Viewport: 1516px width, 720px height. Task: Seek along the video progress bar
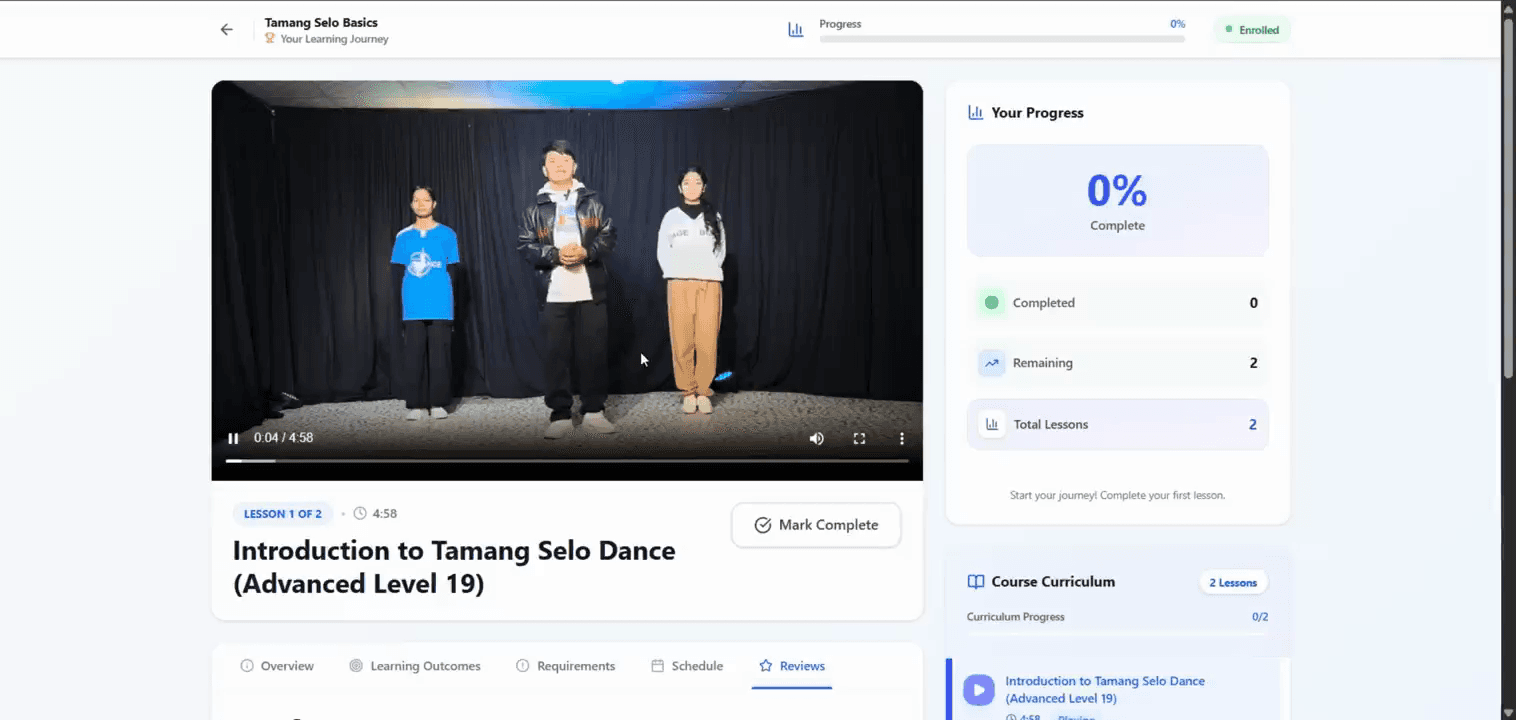567,460
